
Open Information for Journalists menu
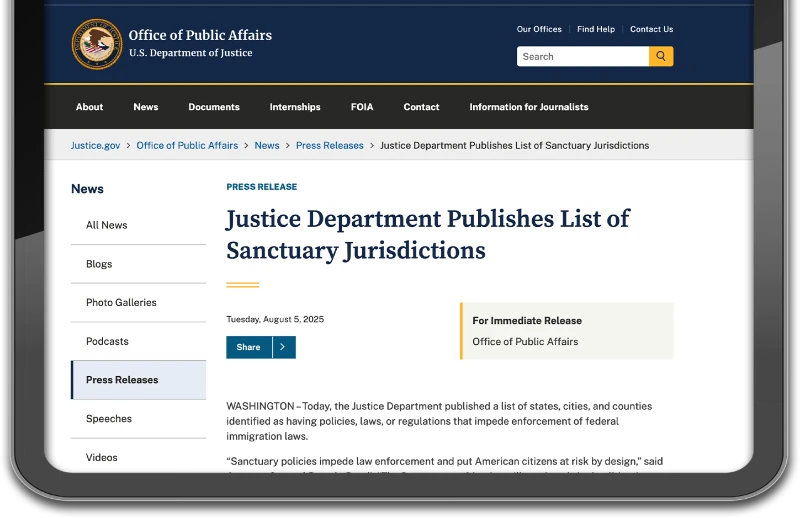point(529,107)
